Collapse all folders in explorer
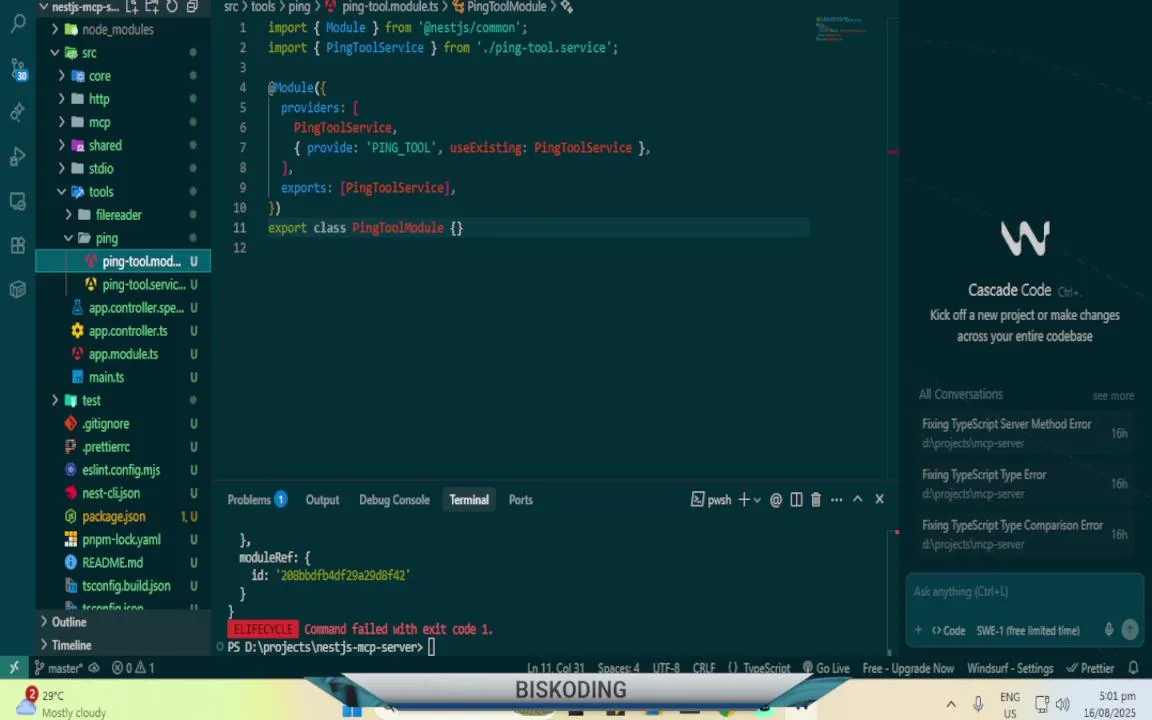The image size is (1152, 720). (192, 7)
